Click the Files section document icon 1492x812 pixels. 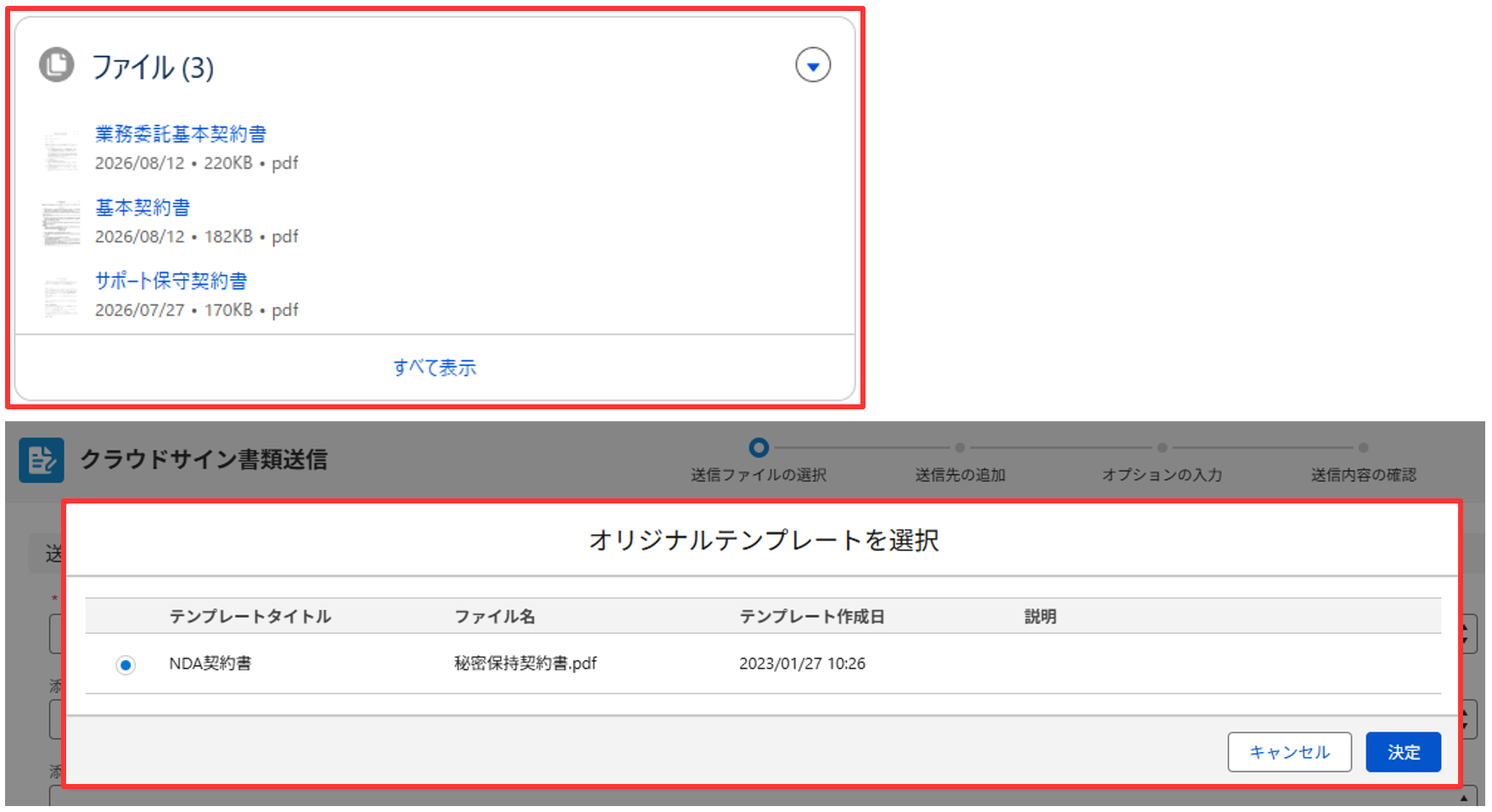click(57, 64)
